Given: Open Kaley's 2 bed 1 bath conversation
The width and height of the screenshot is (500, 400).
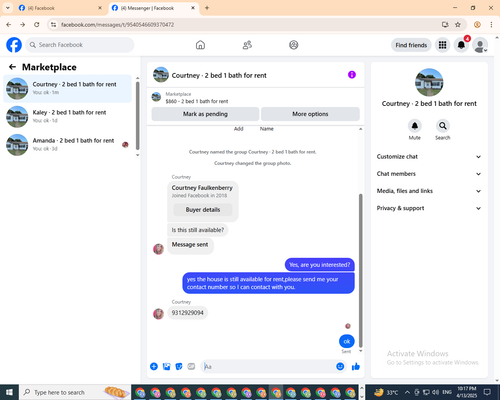Looking at the screenshot, I should coord(67,116).
